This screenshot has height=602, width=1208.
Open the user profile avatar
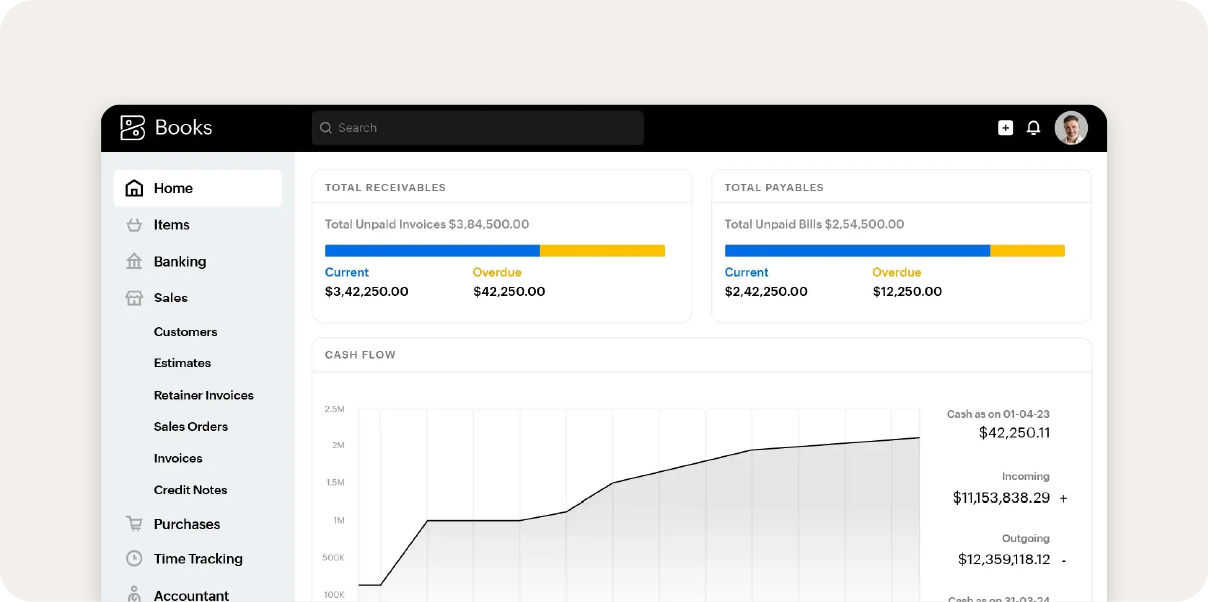tap(1070, 127)
